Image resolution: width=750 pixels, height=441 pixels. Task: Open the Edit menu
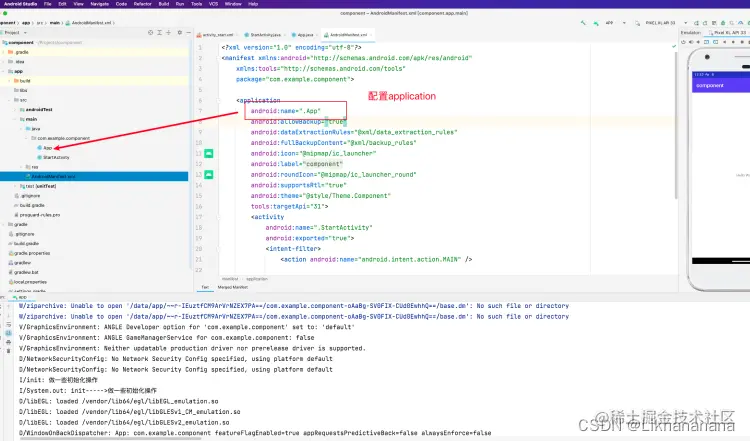click(63, 4)
